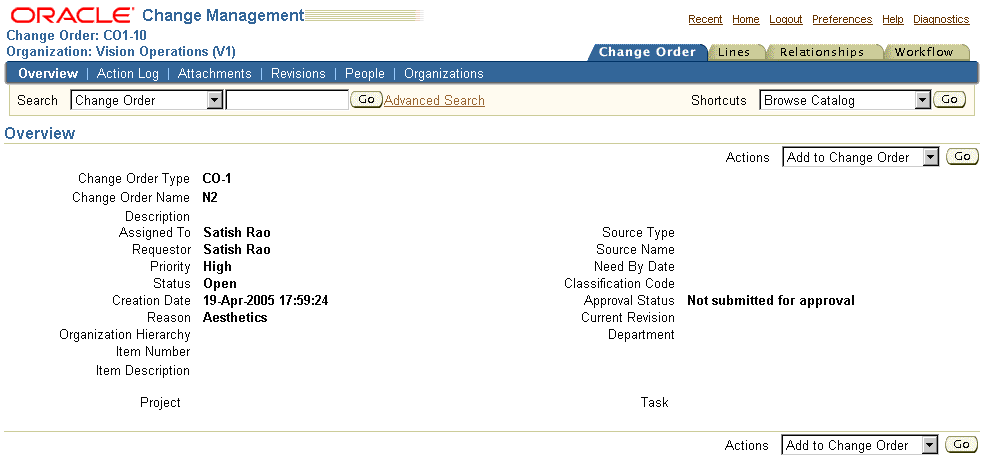Image resolution: width=986 pixels, height=465 pixels.
Task: Click the Priority value High
Action: point(217,267)
